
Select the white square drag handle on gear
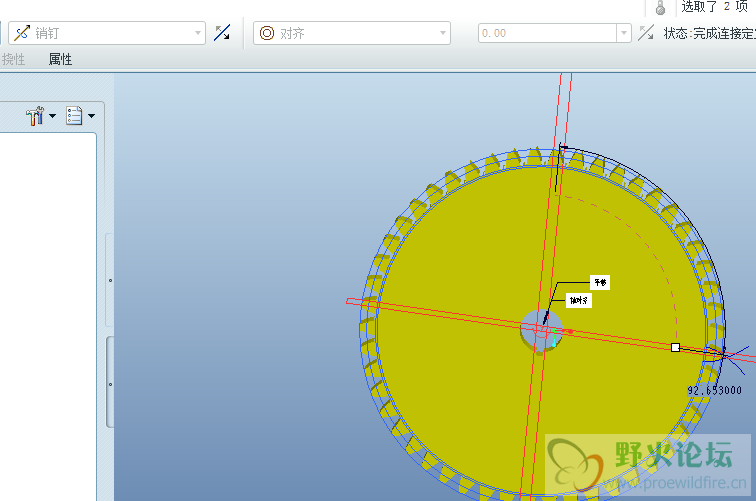coord(675,347)
